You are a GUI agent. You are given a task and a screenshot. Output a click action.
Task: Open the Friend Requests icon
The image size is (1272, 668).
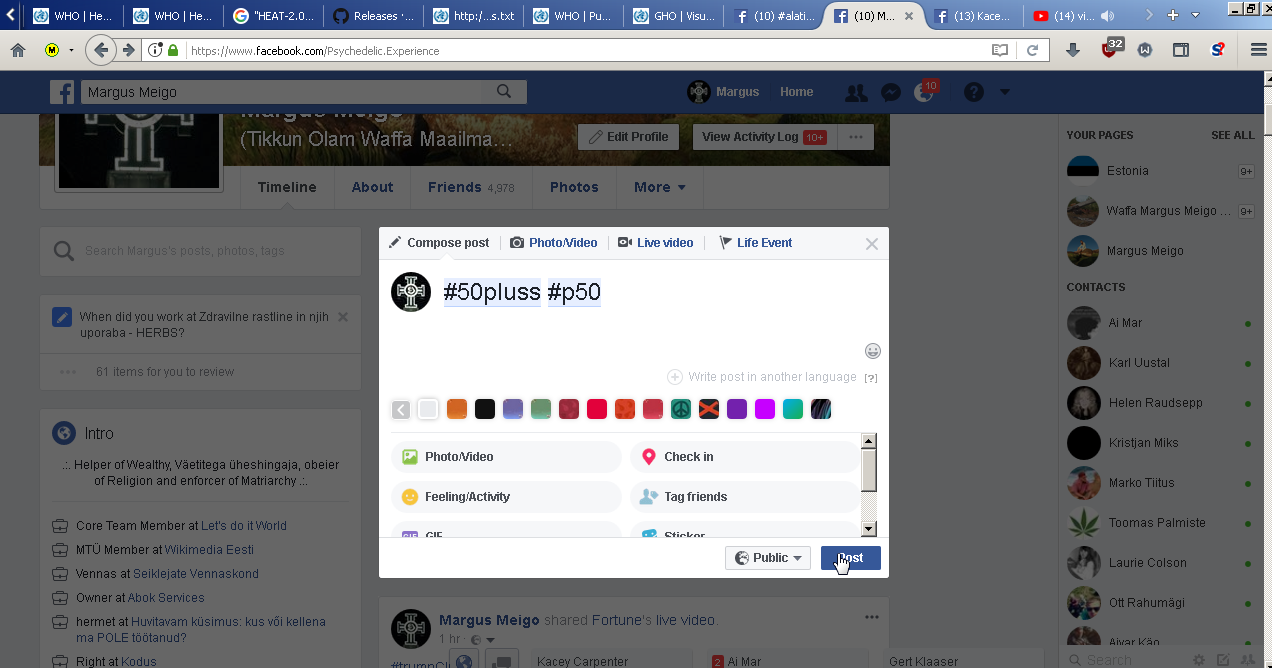point(856,92)
